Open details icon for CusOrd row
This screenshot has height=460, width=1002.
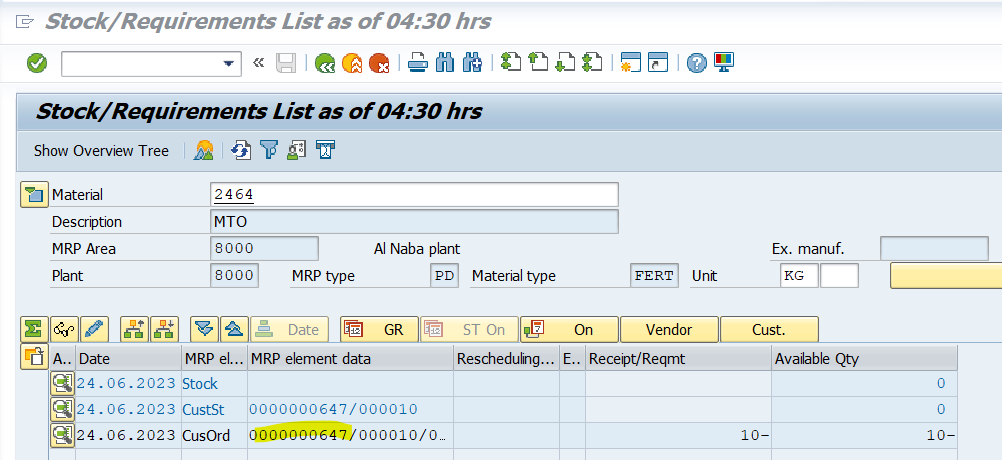click(x=63, y=435)
